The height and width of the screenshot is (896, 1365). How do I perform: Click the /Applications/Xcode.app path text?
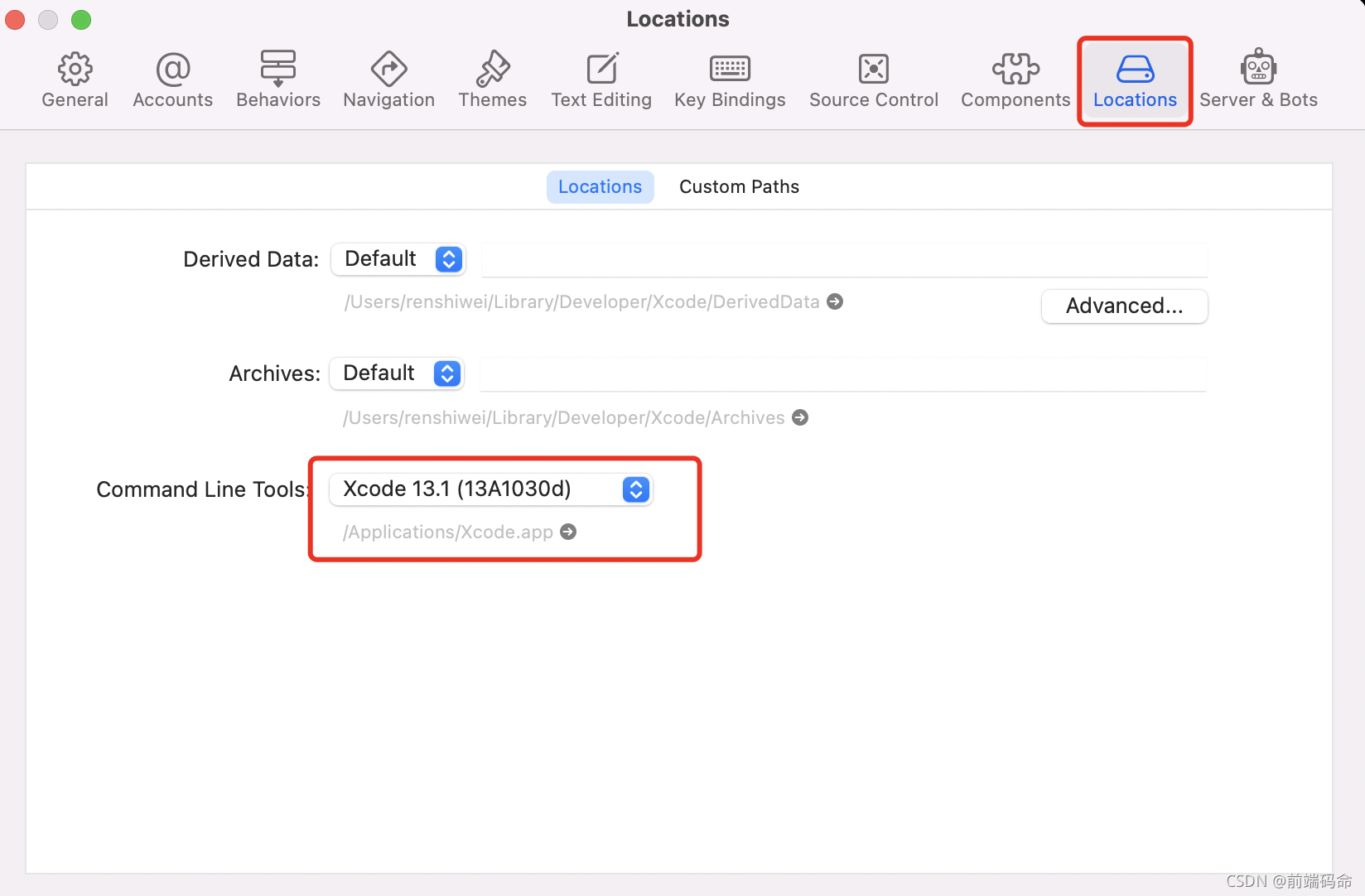coord(448,532)
